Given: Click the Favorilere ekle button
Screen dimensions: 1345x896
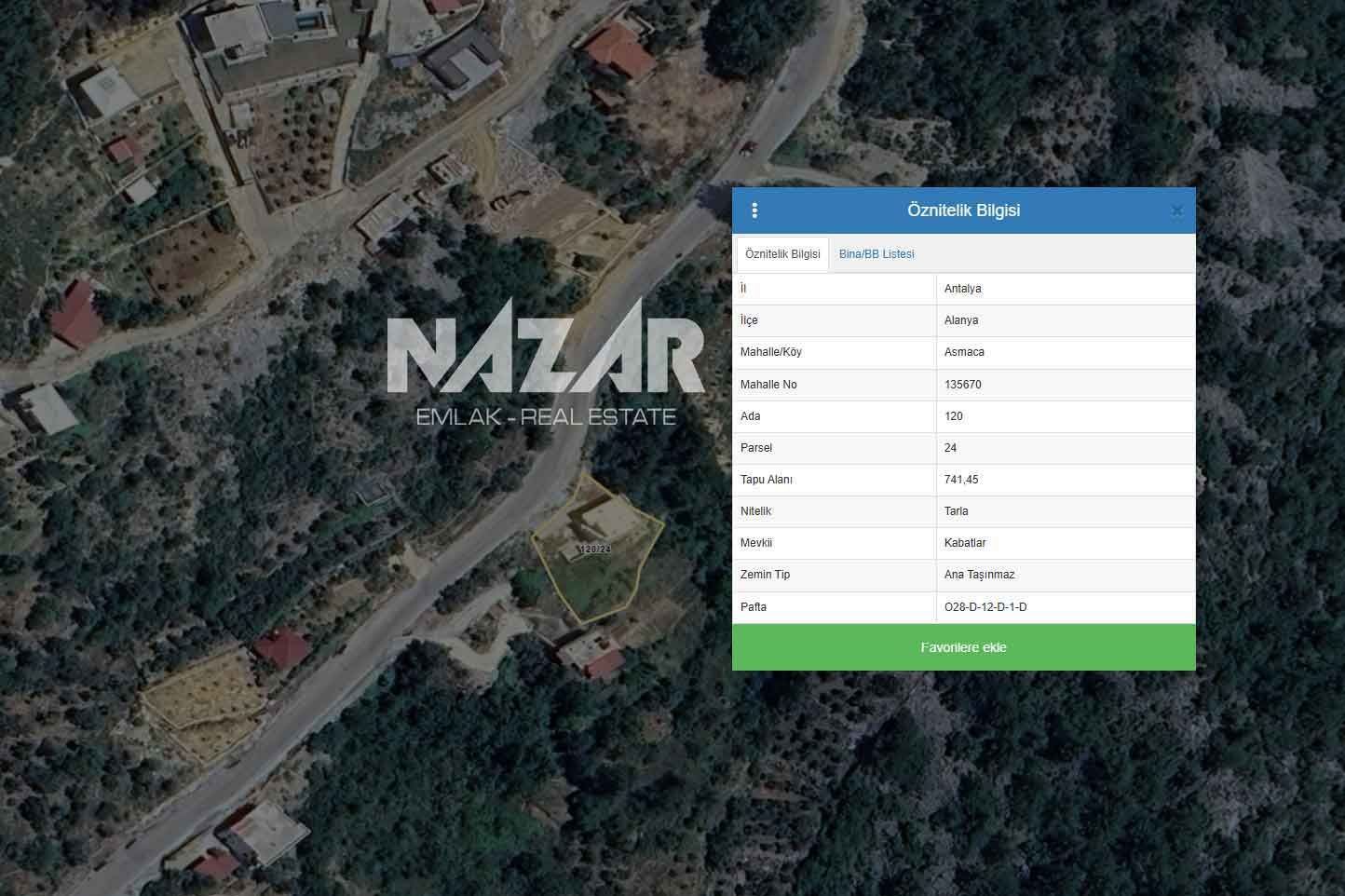Looking at the screenshot, I should pos(963,647).
